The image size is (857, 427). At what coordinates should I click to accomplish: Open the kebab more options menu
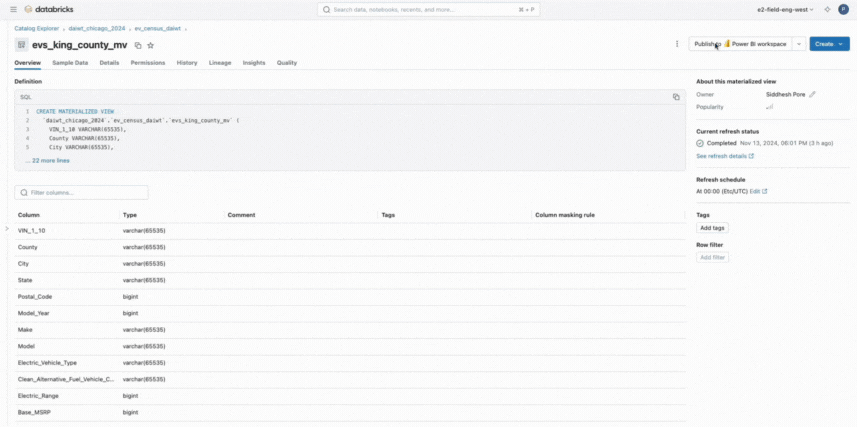(x=677, y=44)
